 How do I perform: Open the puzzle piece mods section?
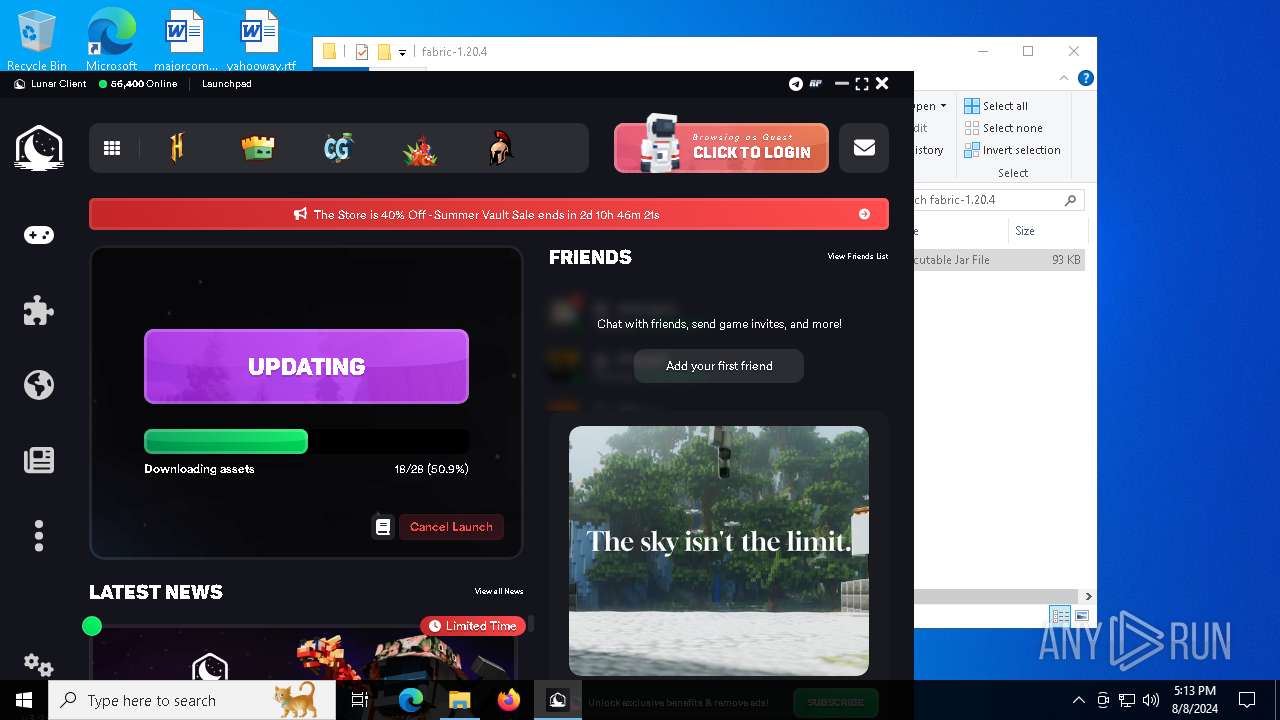pyautogui.click(x=39, y=310)
